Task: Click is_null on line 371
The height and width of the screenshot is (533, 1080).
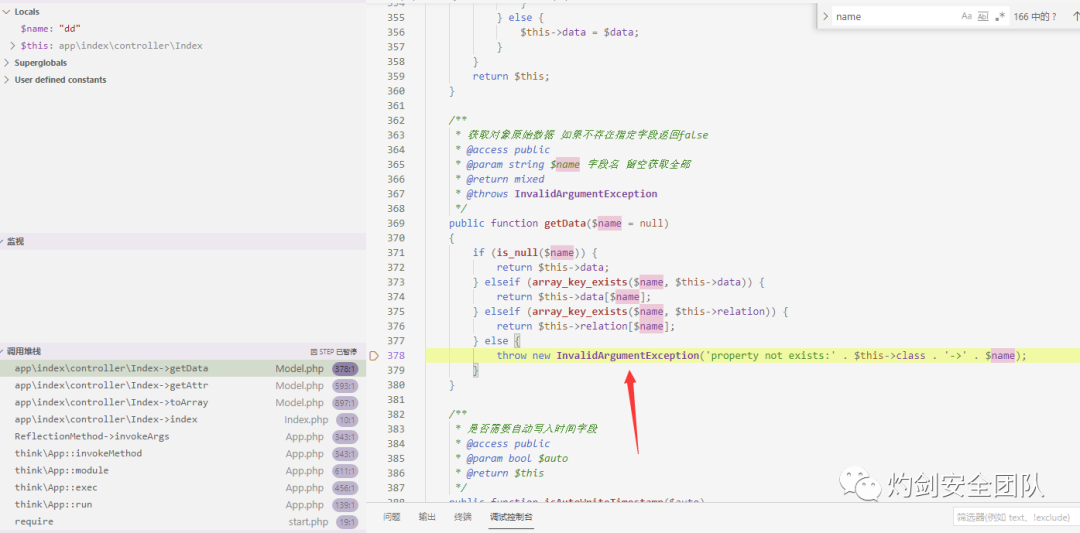Action: (517, 253)
